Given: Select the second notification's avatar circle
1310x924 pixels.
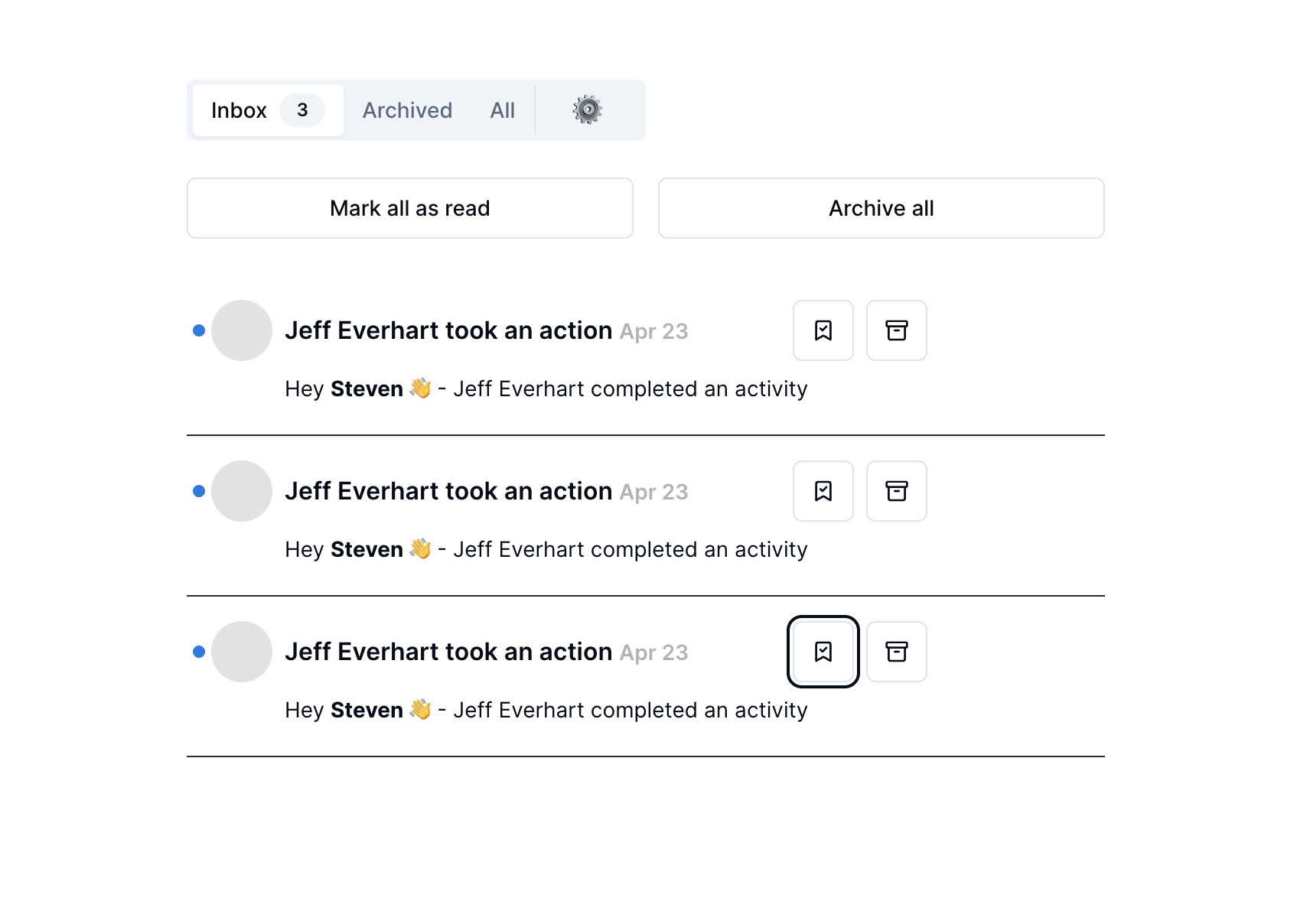Looking at the screenshot, I should tap(242, 491).
